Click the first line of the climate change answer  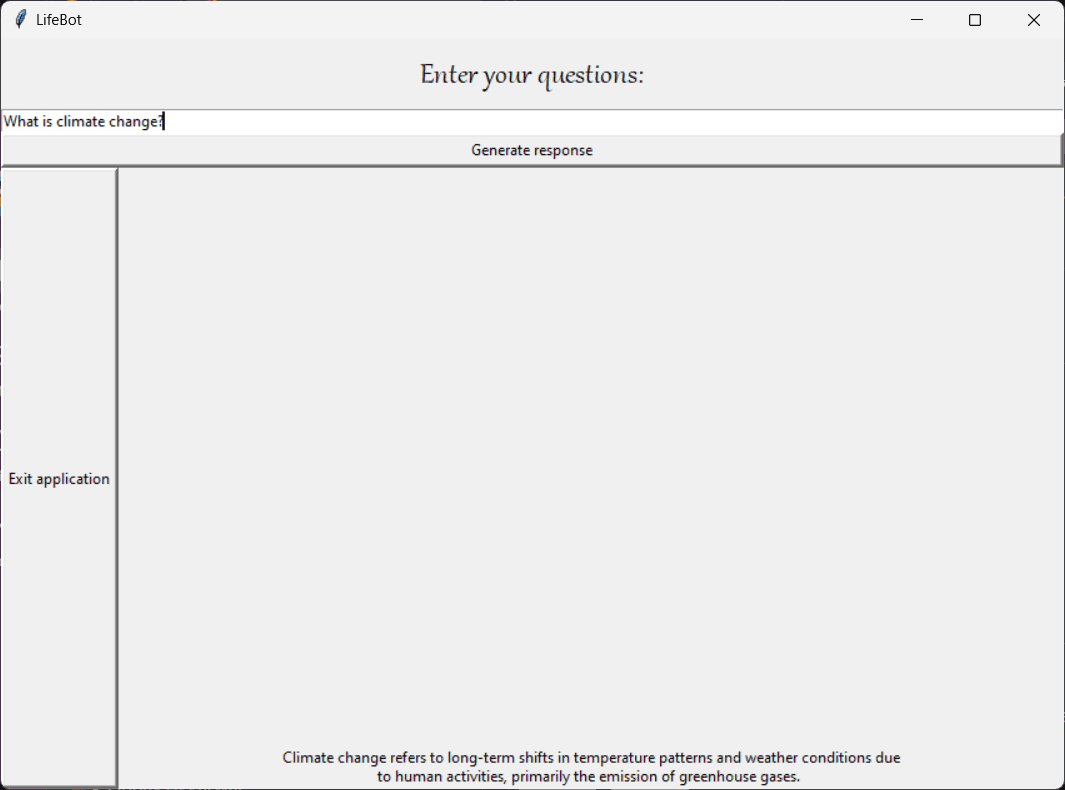(591, 757)
